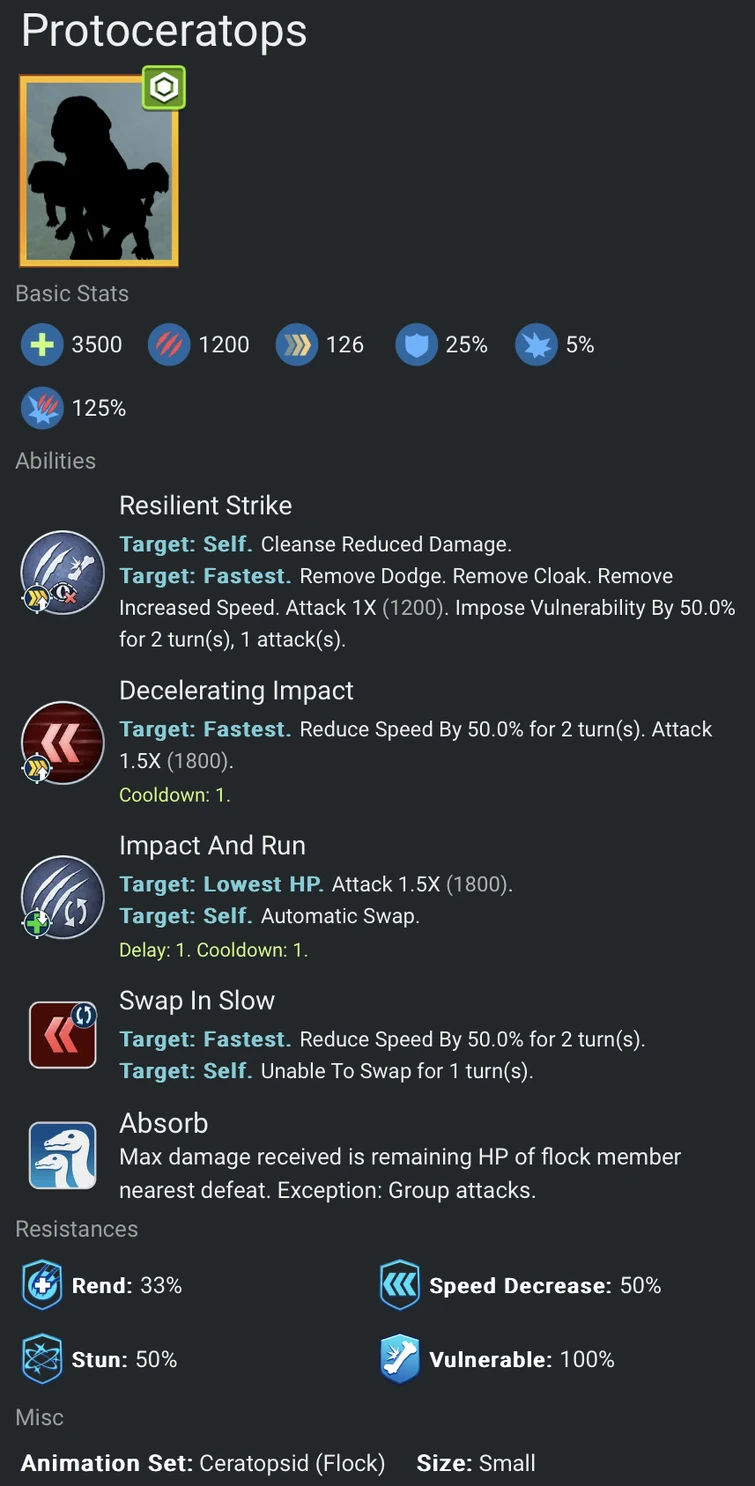
Task: Click the green rarity hexagon badge
Action: 163,87
